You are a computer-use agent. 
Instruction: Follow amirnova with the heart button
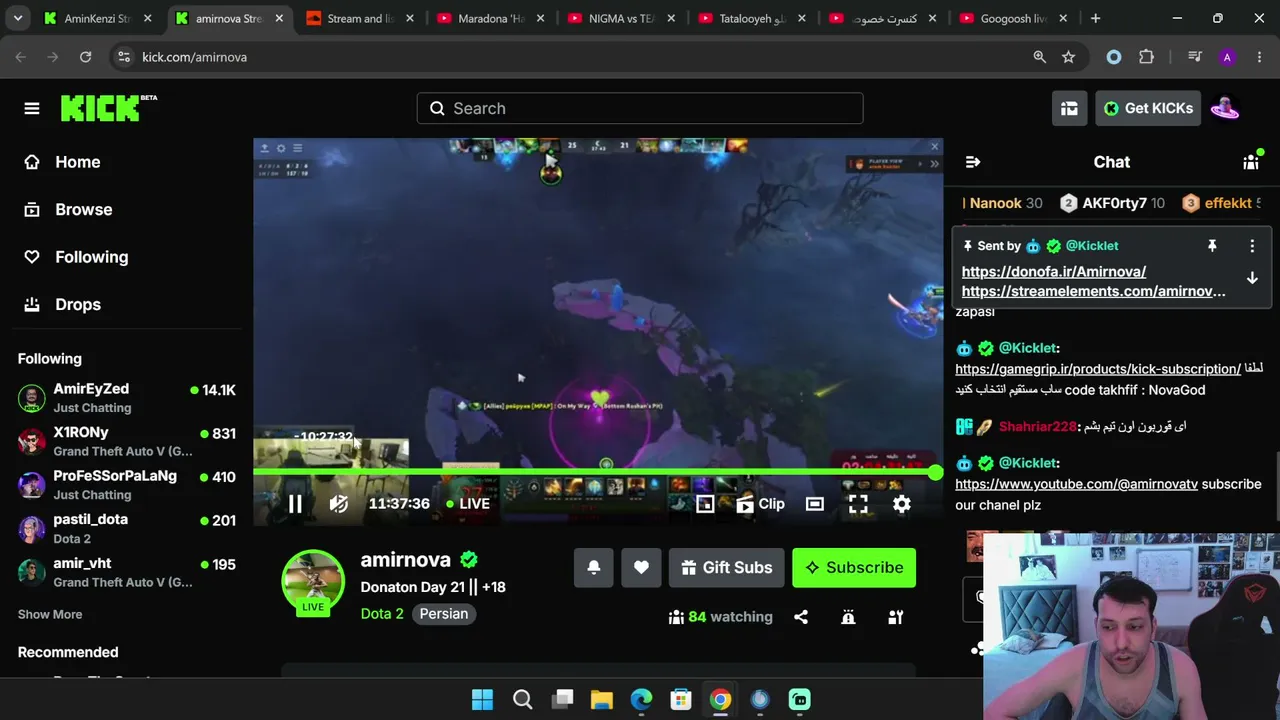point(641,567)
